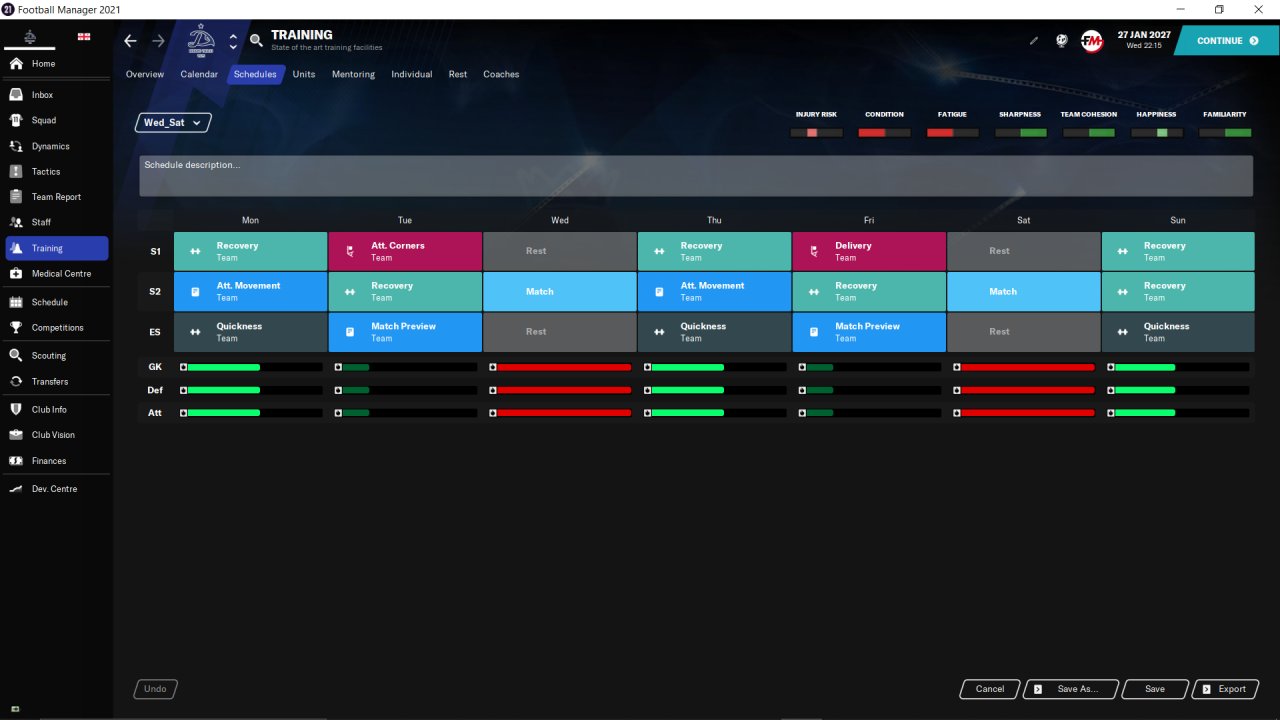This screenshot has width=1280, height=720.
Task: Adjust the Def Tuesday intensity bar
Action: tap(409, 390)
